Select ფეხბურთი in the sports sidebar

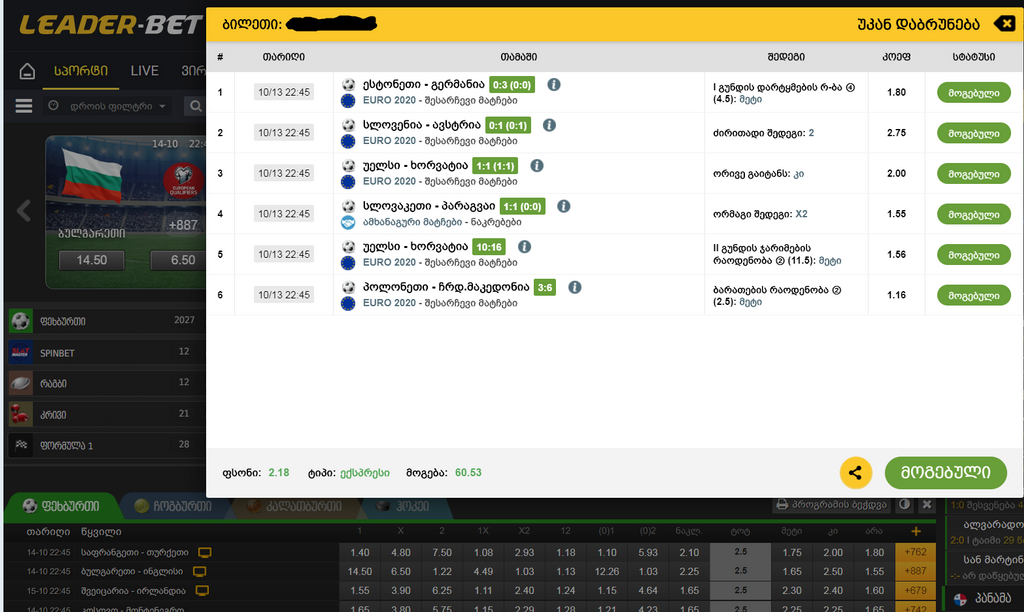click(x=104, y=321)
